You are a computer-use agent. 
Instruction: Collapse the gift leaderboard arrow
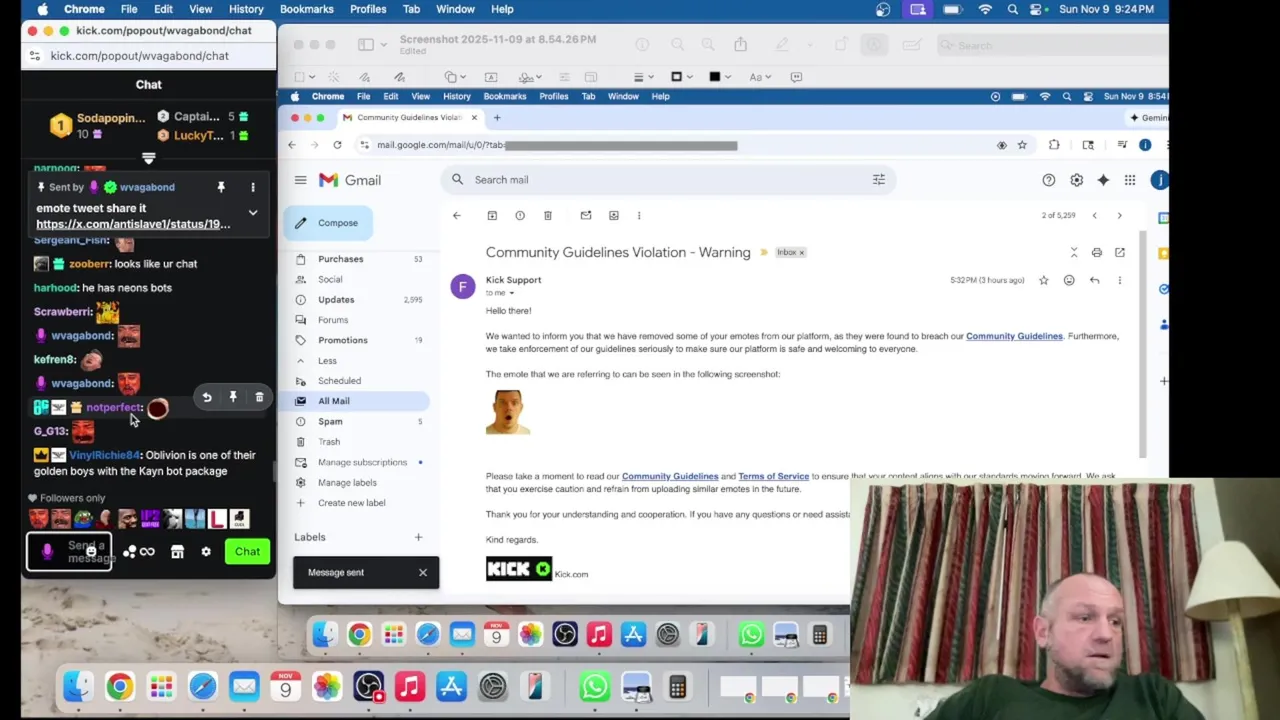tap(148, 158)
